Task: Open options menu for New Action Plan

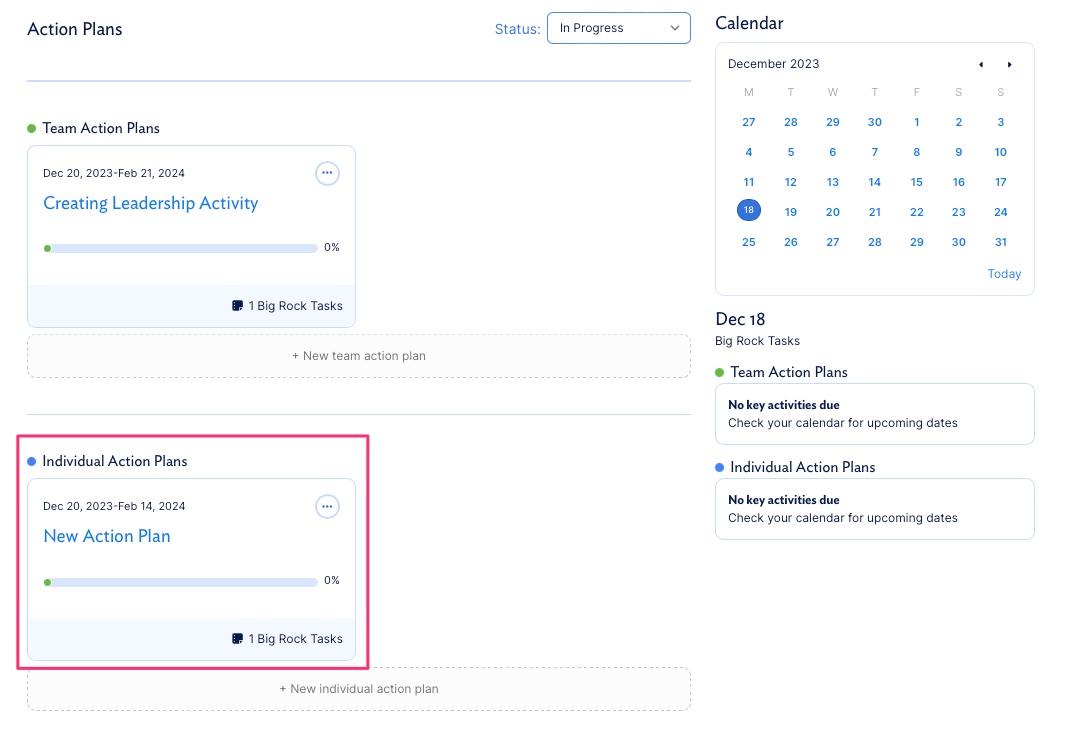Action: click(327, 506)
